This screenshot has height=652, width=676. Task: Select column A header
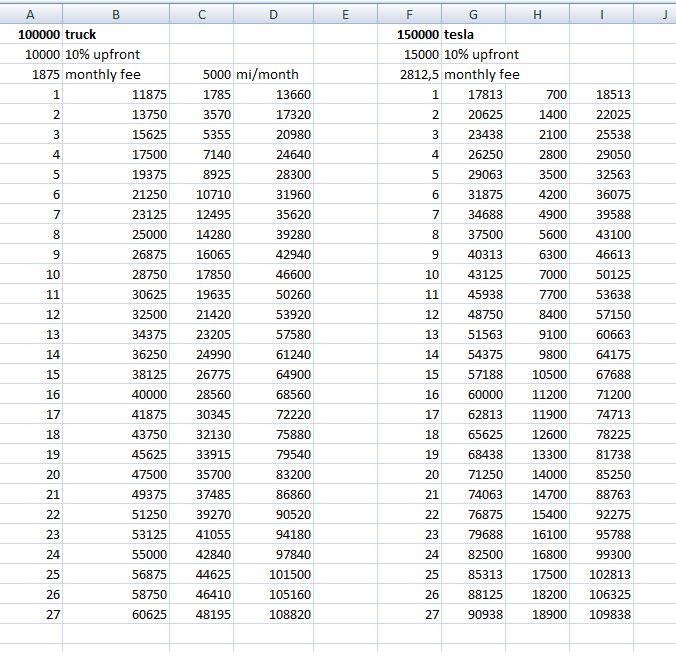pyautogui.click(x=31, y=14)
